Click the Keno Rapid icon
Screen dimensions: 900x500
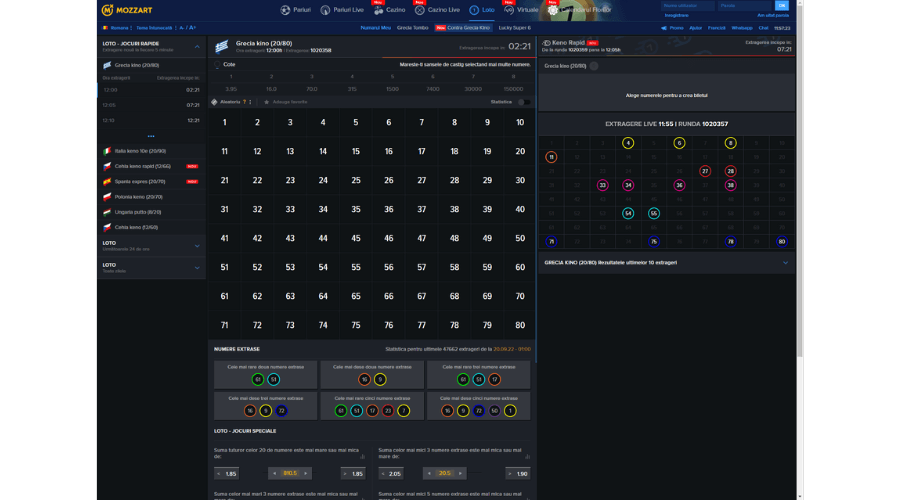(x=546, y=43)
